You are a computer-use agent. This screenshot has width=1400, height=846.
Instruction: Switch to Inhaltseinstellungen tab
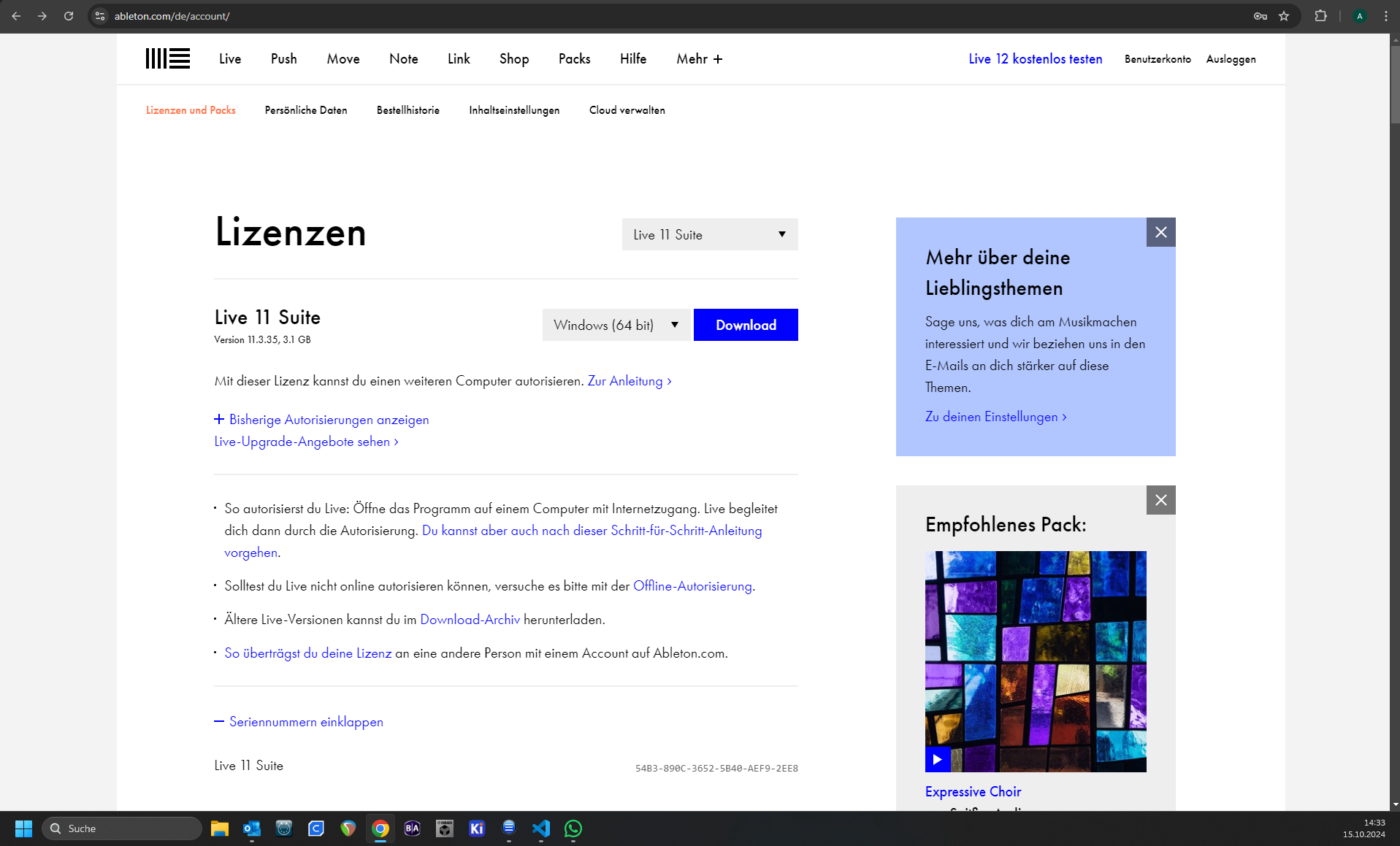(x=514, y=110)
